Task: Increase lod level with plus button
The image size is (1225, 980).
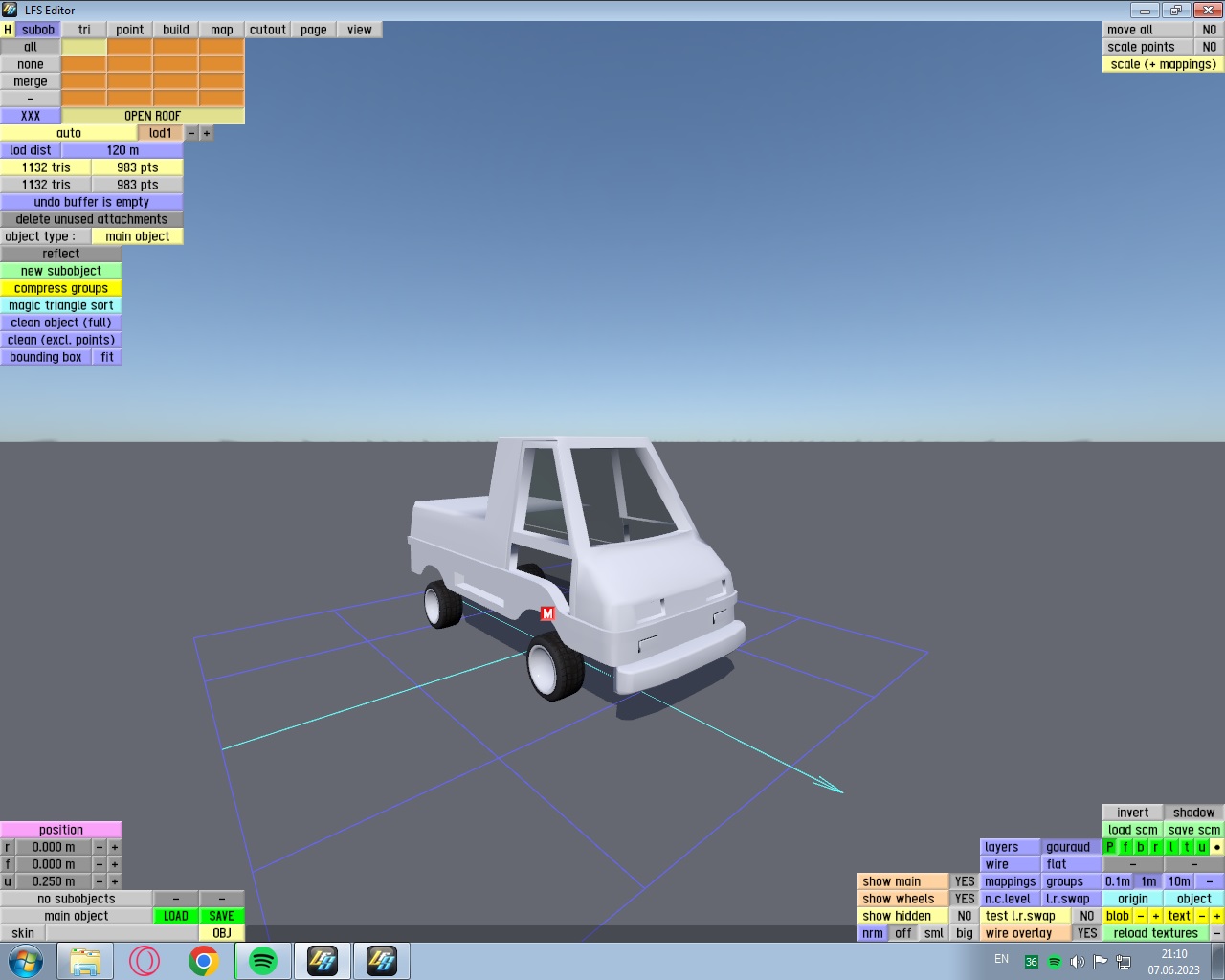Action: pyautogui.click(x=207, y=133)
